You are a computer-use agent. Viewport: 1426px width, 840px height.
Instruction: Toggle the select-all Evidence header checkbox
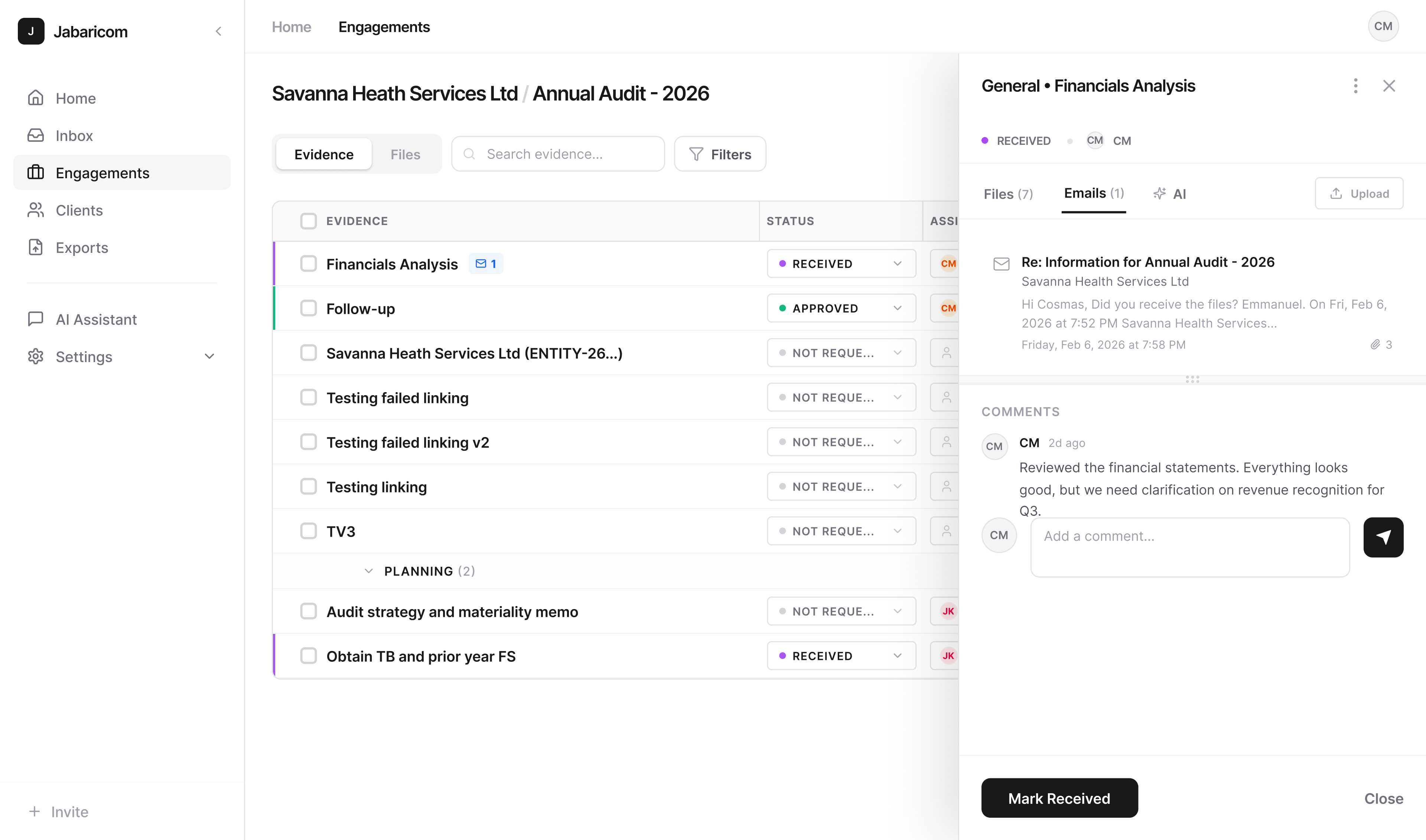point(308,221)
